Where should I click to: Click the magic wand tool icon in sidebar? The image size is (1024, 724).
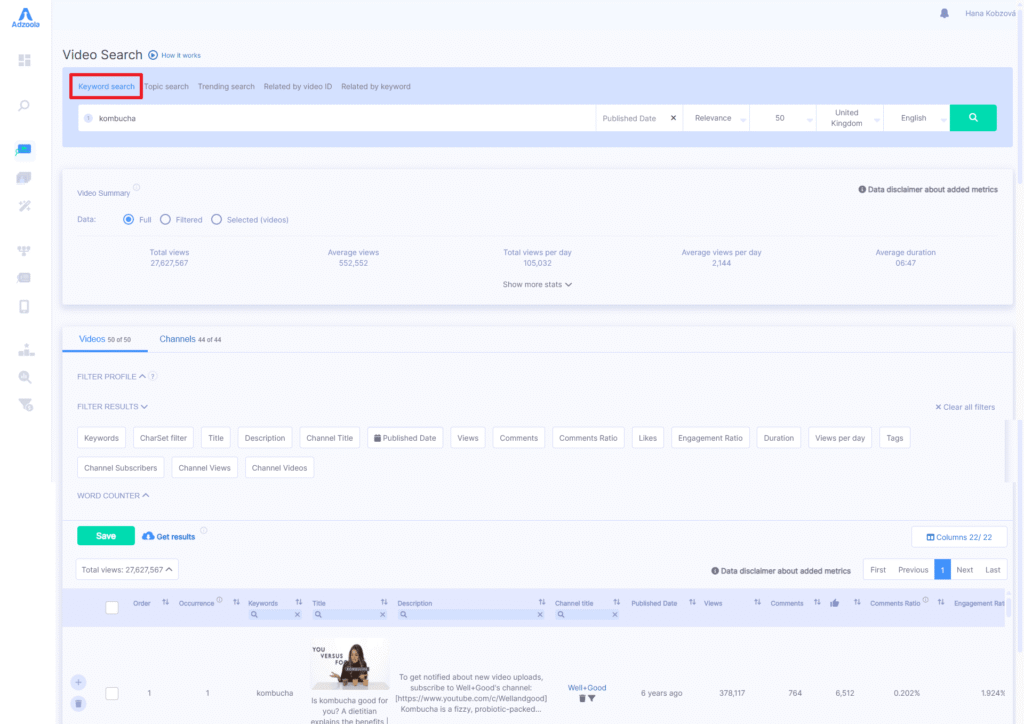tap(25, 206)
